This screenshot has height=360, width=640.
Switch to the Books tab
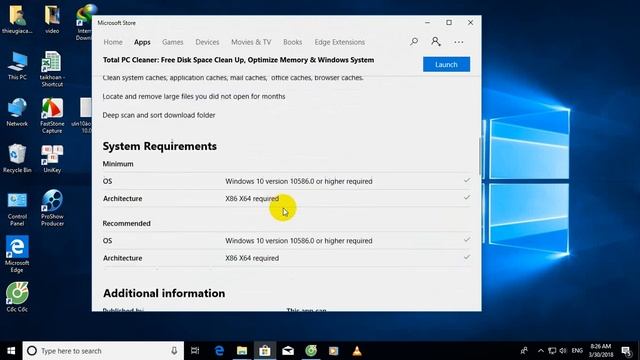pos(292,42)
